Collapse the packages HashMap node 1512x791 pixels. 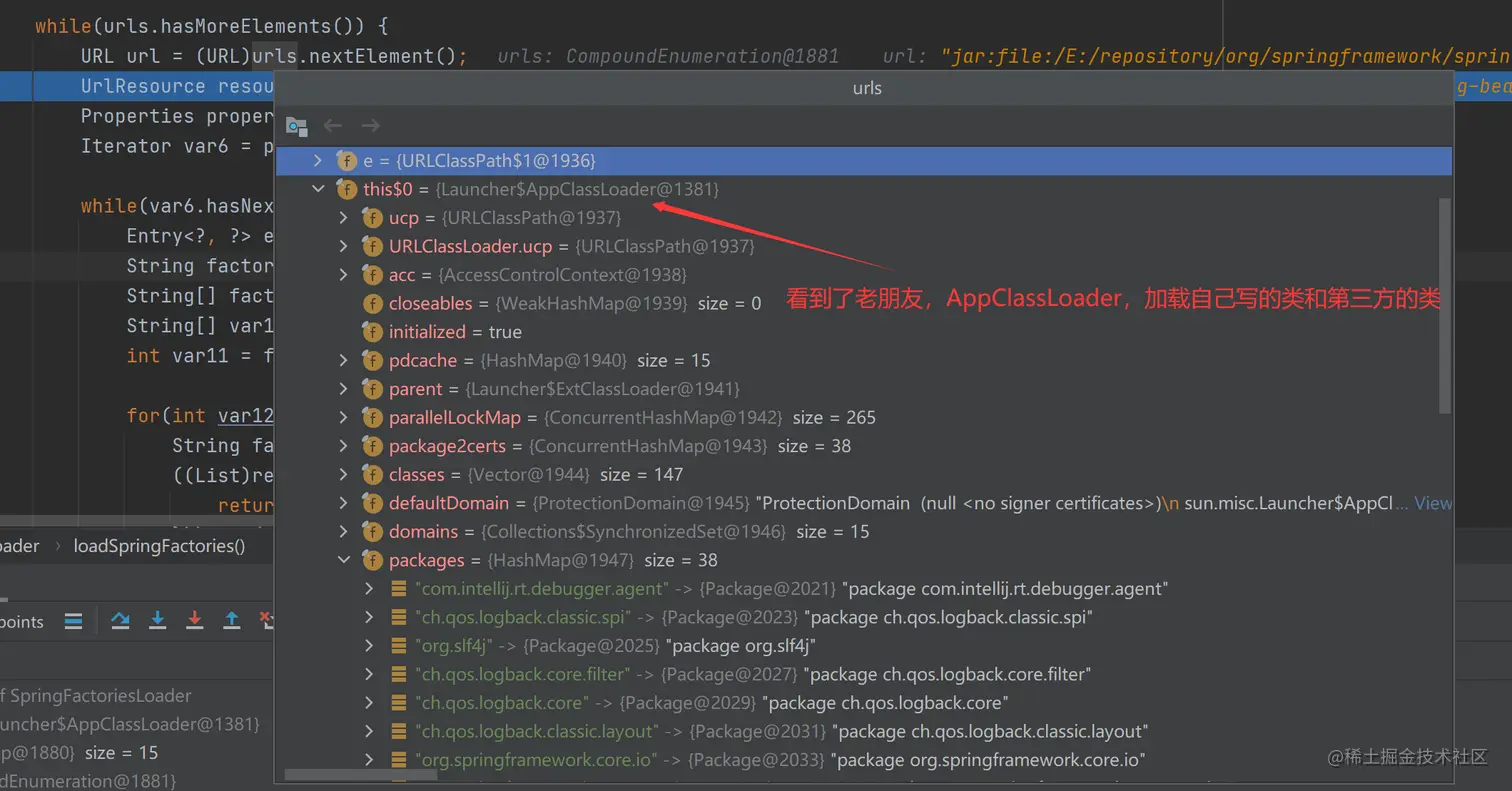(x=343, y=560)
